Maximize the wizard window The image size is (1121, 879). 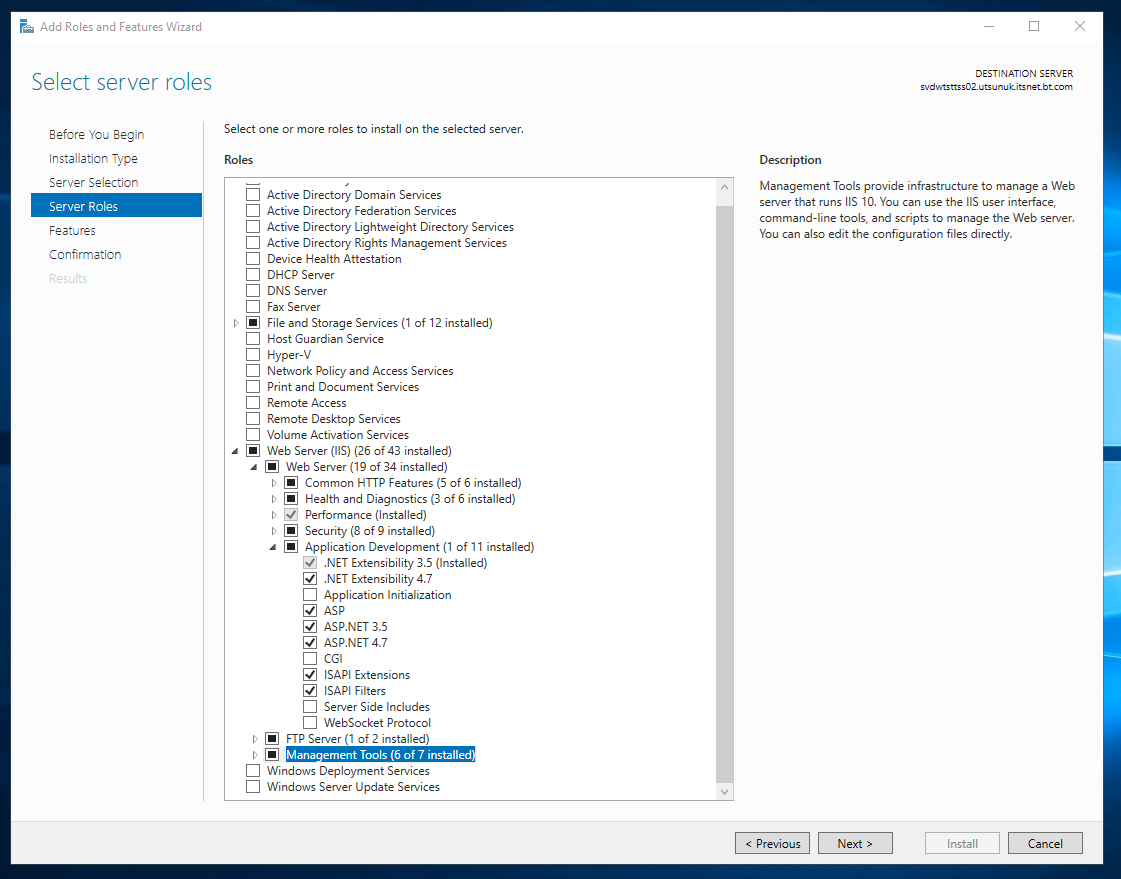pos(1034,26)
